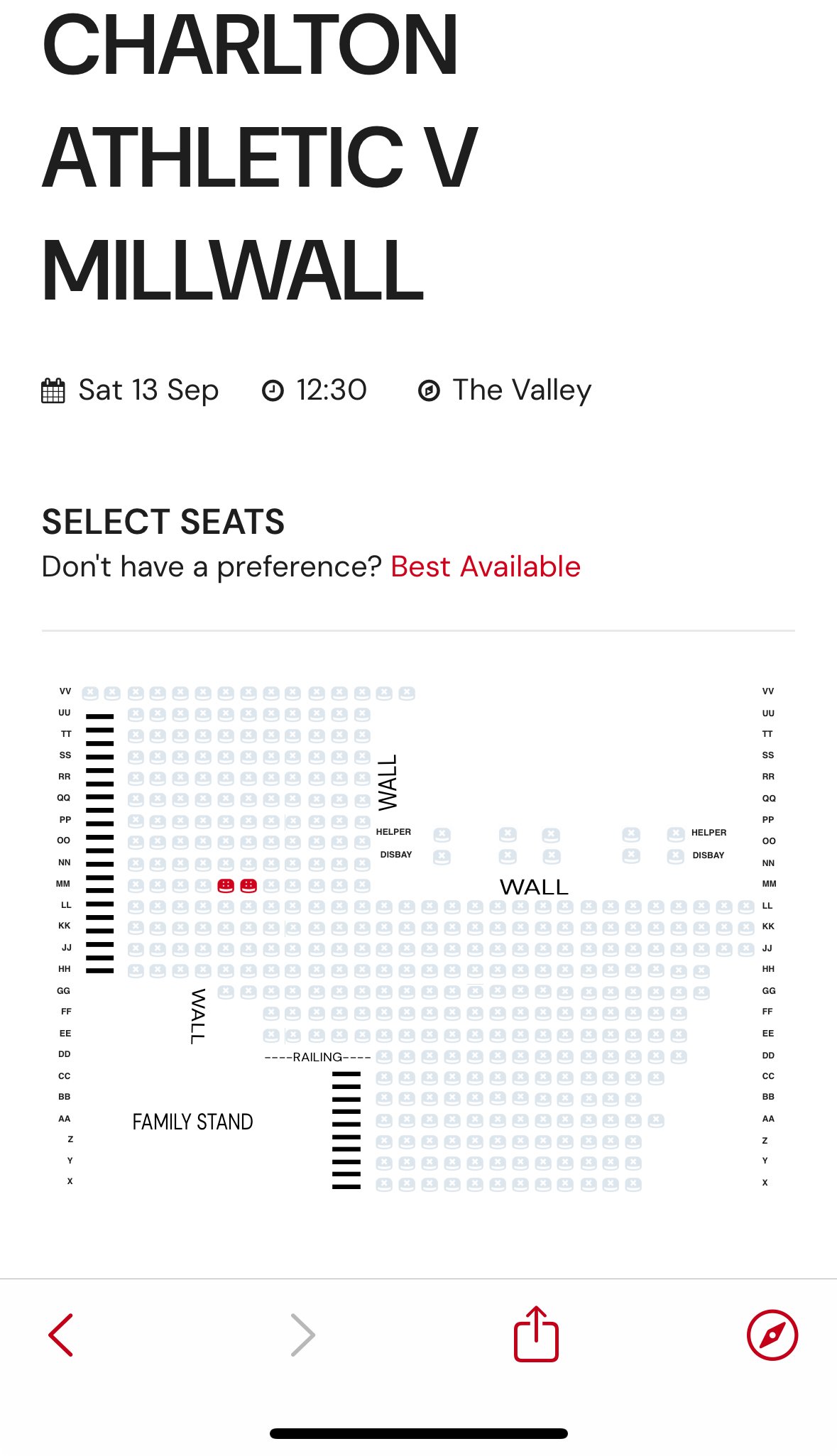Click the first seat in row VV

tap(90, 693)
